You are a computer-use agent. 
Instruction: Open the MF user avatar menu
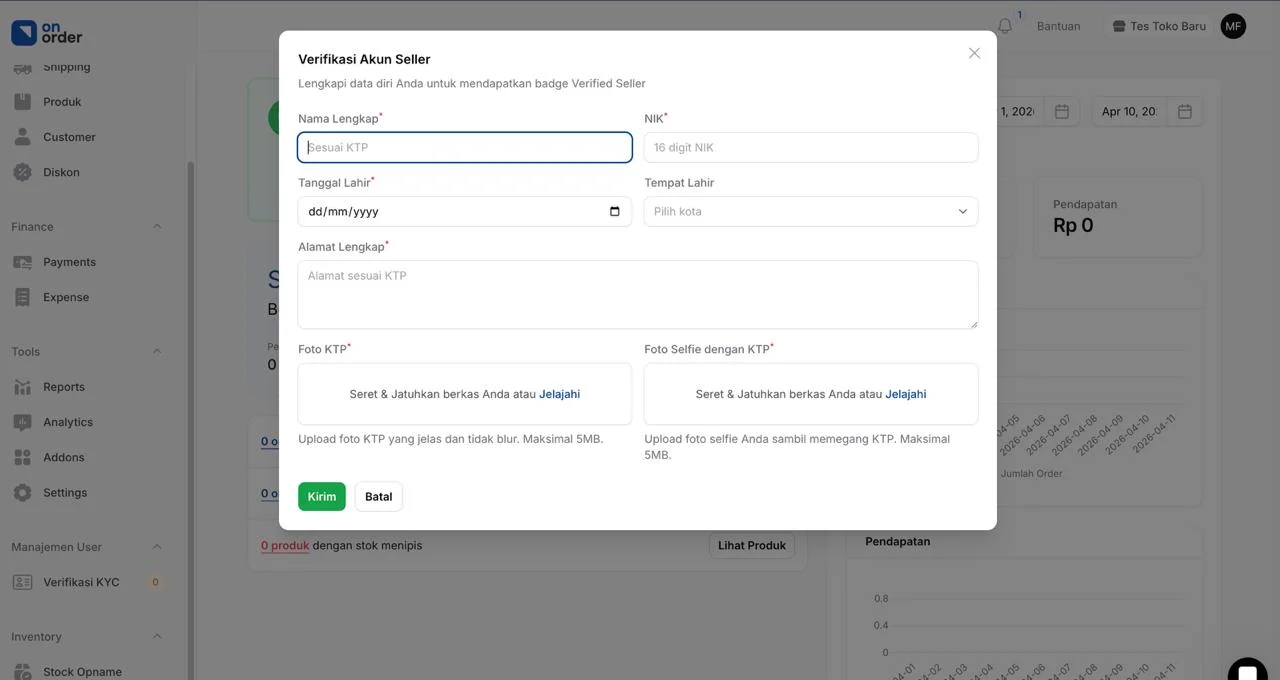(1233, 26)
